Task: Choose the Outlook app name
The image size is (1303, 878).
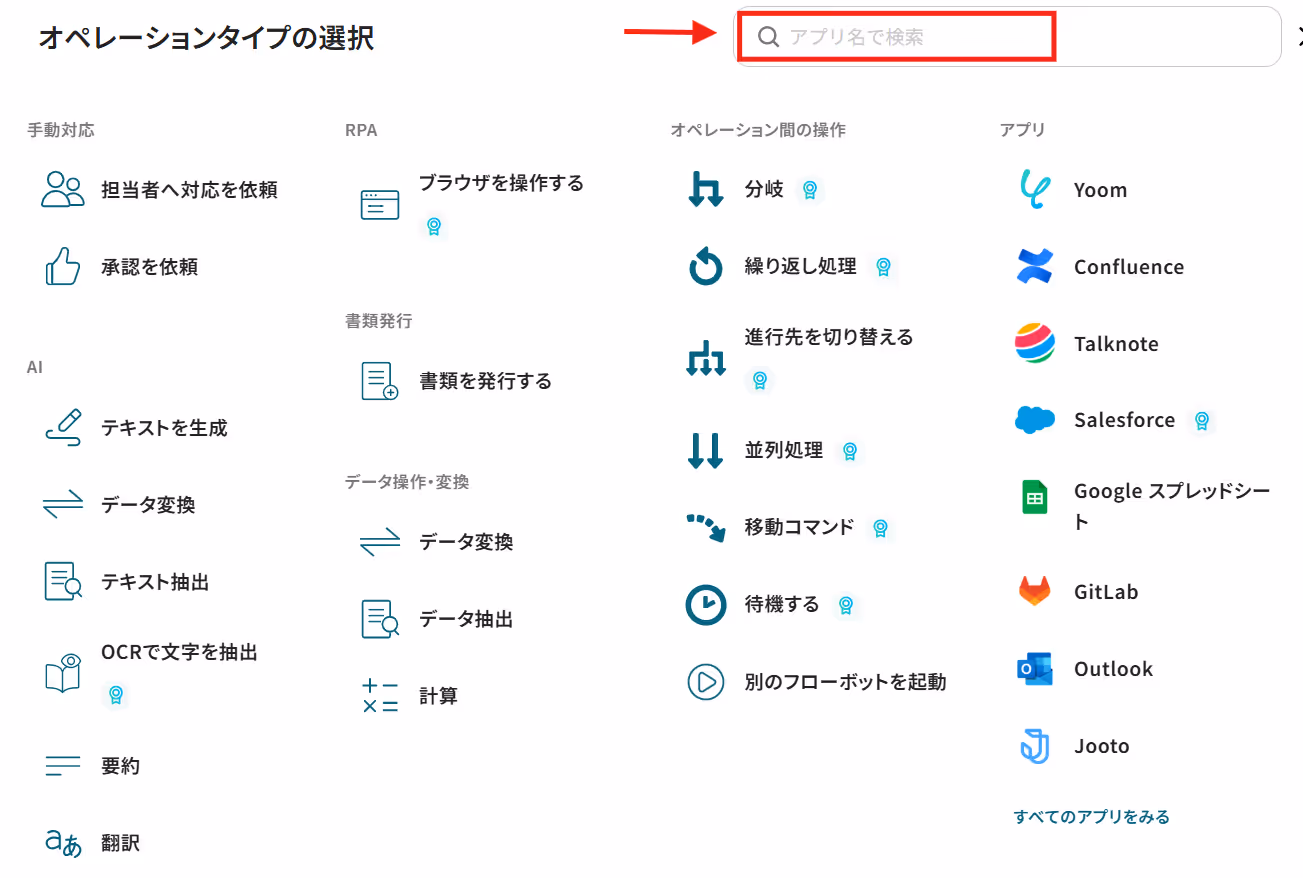Action: click(1113, 669)
